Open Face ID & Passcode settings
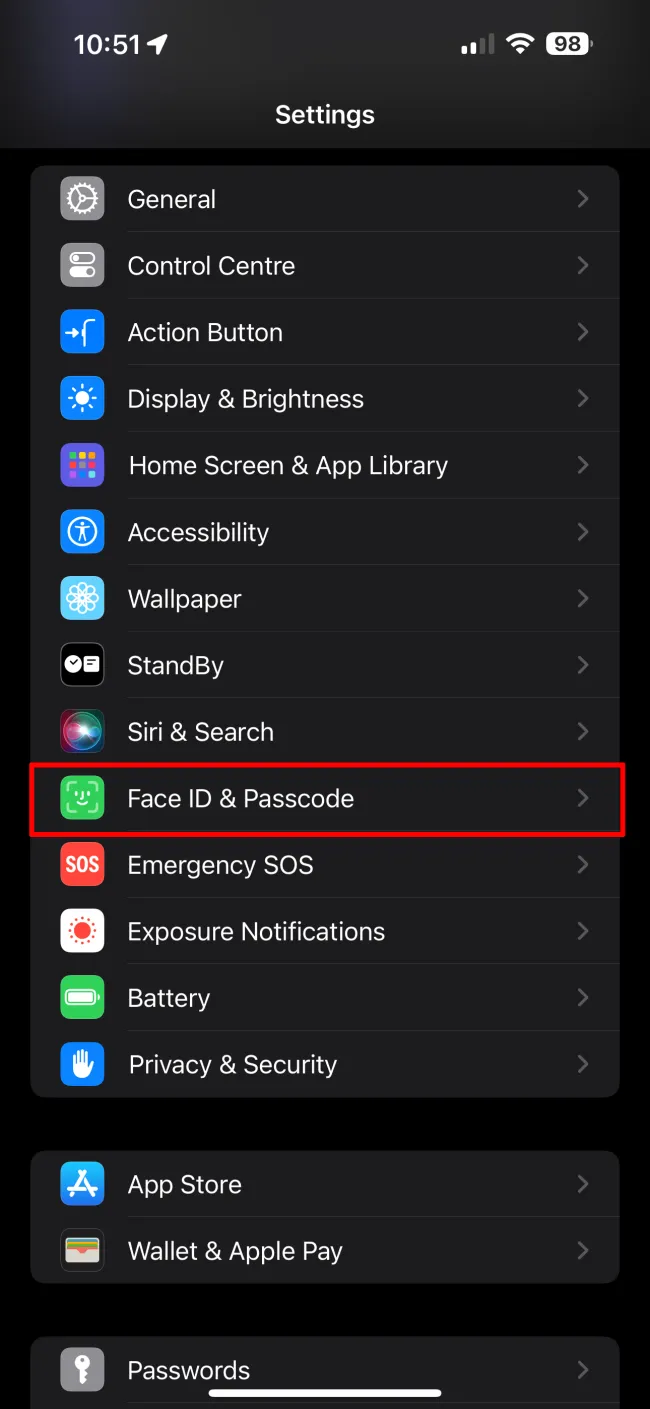The height and width of the screenshot is (1409, 650). (x=326, y=798)
